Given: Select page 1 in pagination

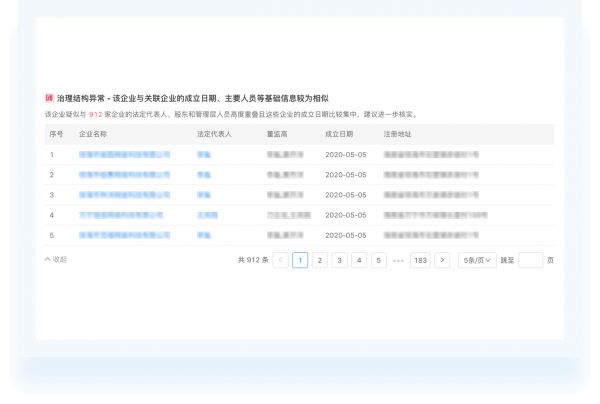Looking at the screenshot, I should point(300,260).
